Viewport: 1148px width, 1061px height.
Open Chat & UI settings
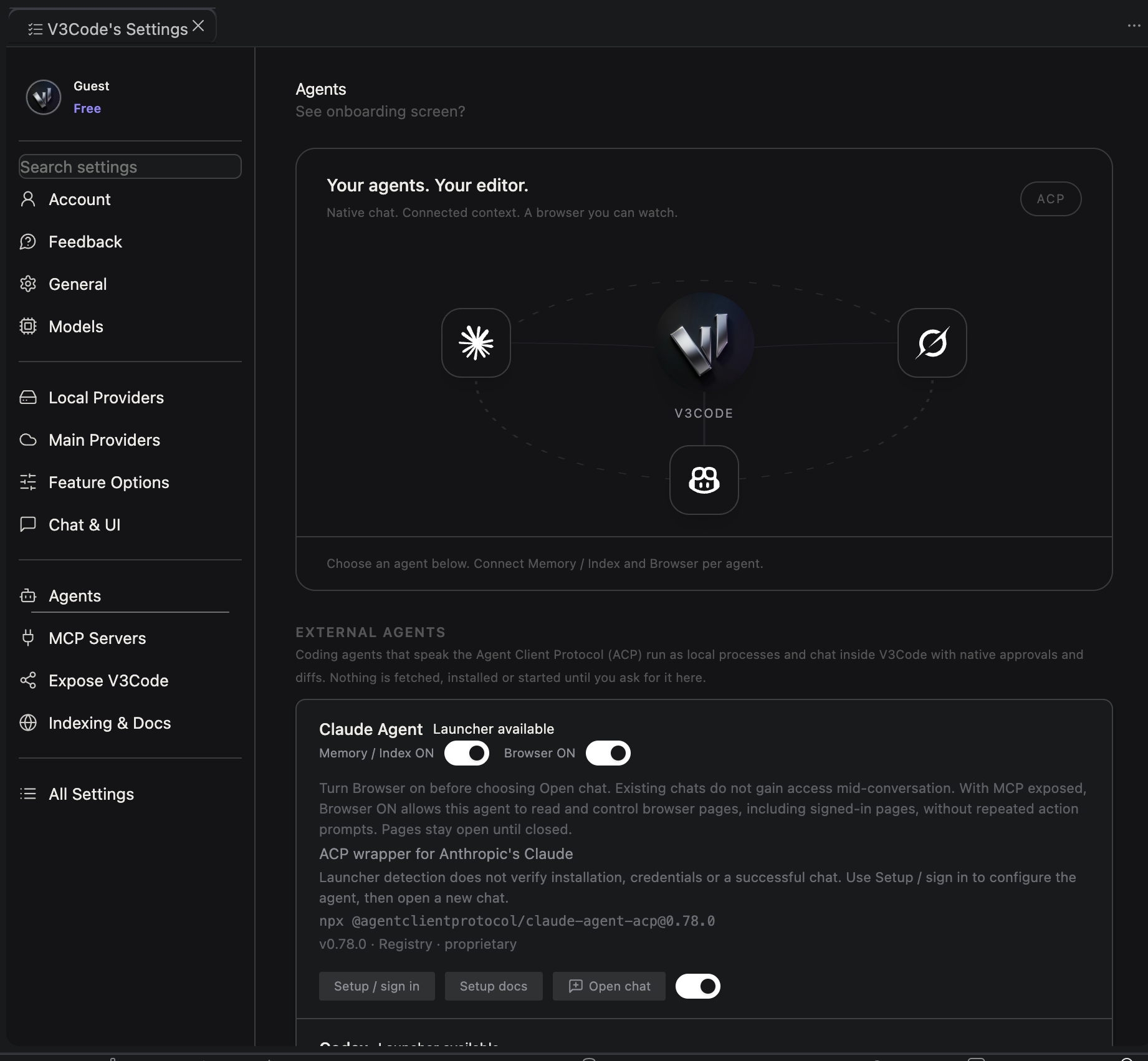point(130,525)
